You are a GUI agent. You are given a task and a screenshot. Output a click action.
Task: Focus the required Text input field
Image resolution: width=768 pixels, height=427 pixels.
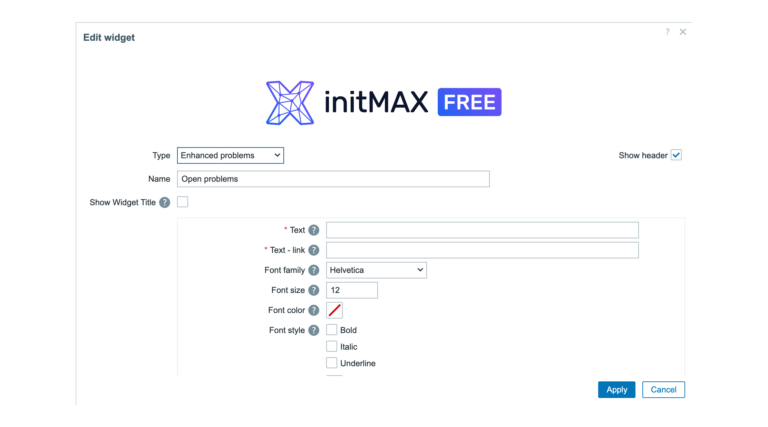click(482, 230)
